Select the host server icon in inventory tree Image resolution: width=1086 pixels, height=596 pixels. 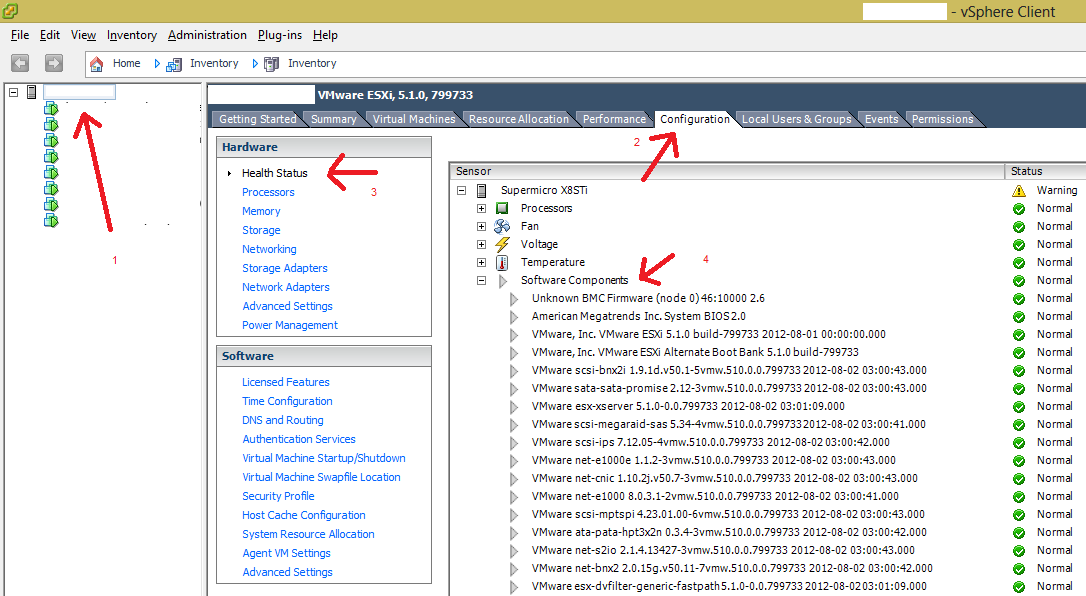(x=31, y=91)
